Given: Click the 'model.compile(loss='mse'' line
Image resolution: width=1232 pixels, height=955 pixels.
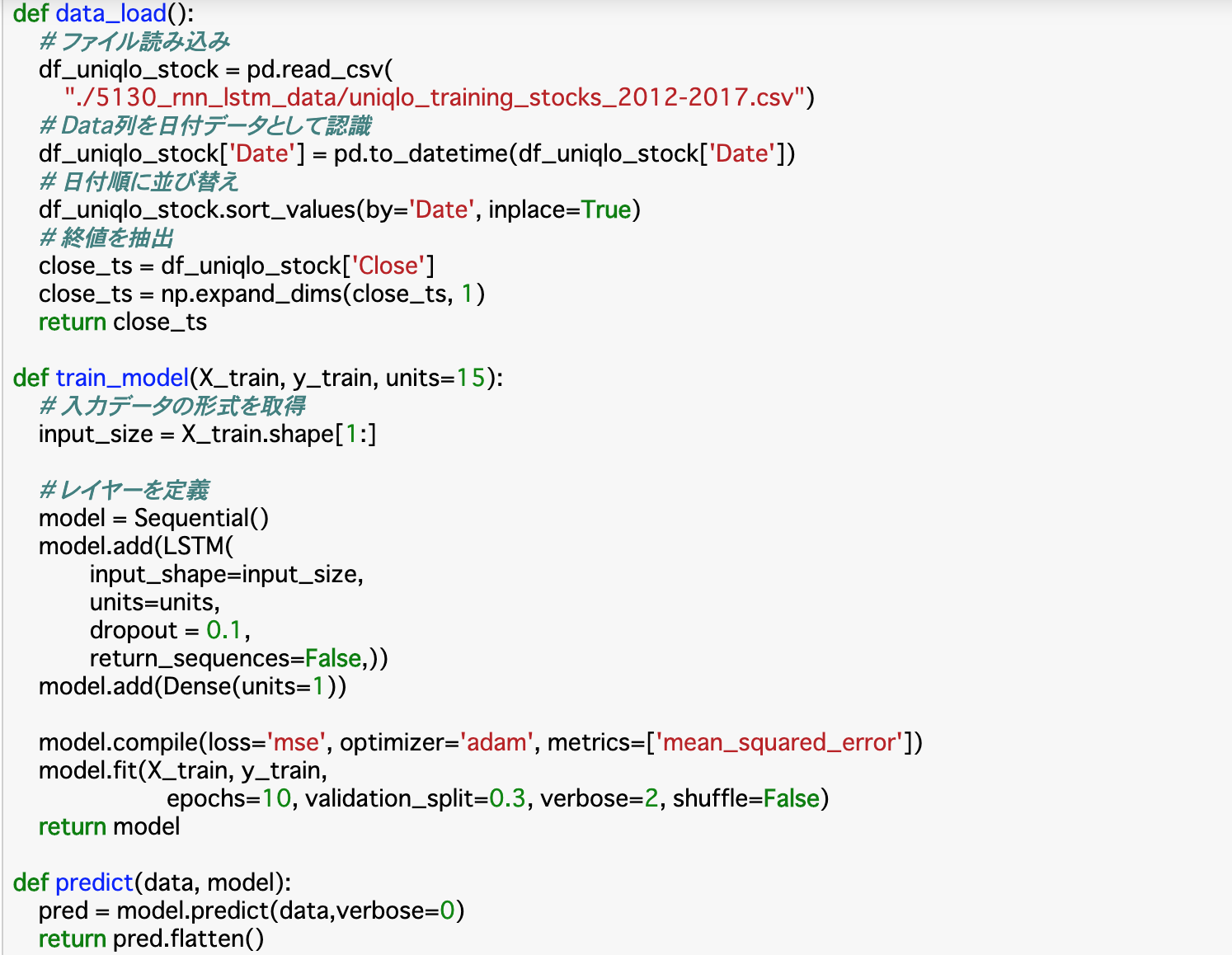Looking at the screenshot, I should point(481,742).
